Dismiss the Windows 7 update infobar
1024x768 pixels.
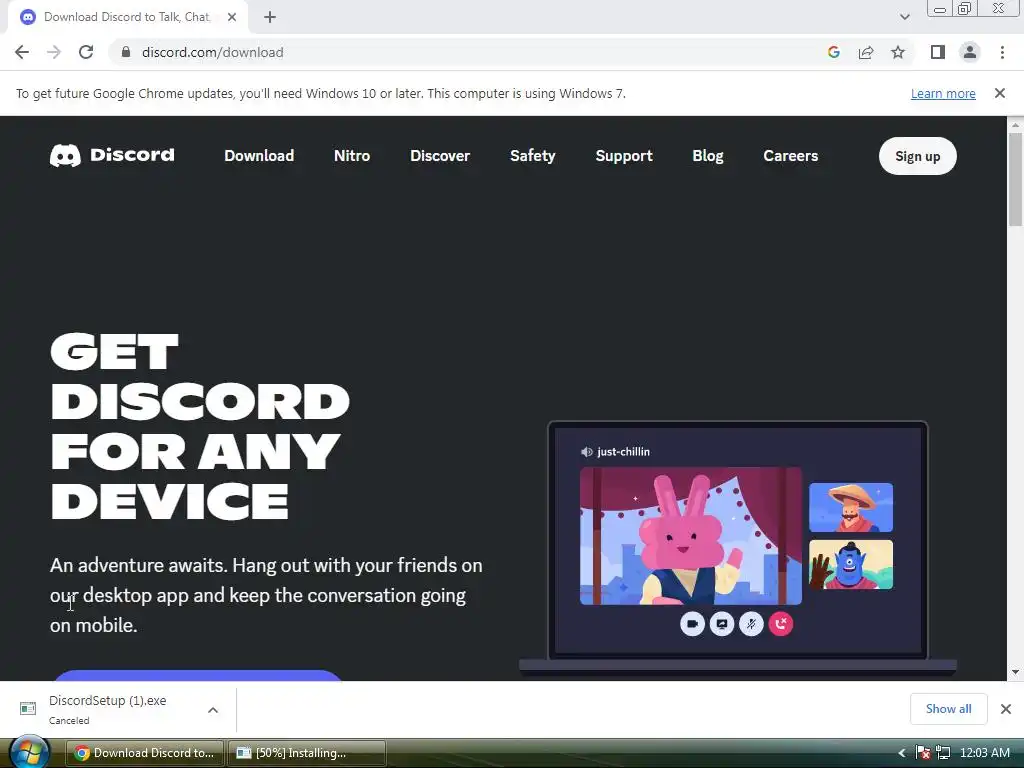point(1000,93)
